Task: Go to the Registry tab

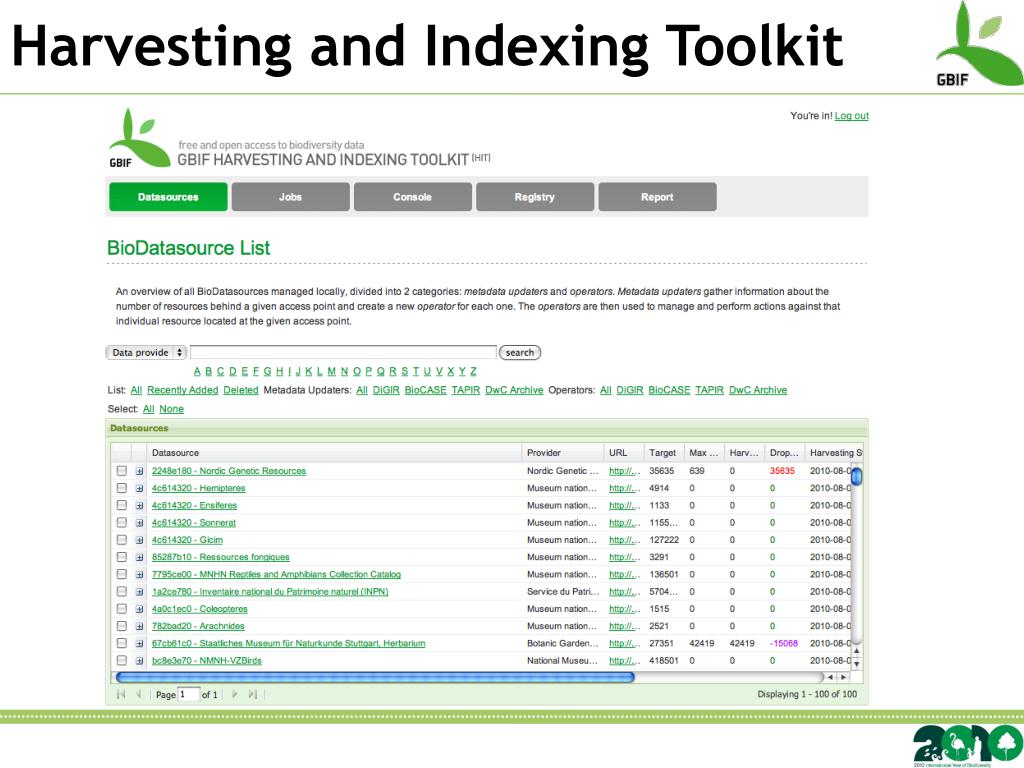Action: click(534, 197)
